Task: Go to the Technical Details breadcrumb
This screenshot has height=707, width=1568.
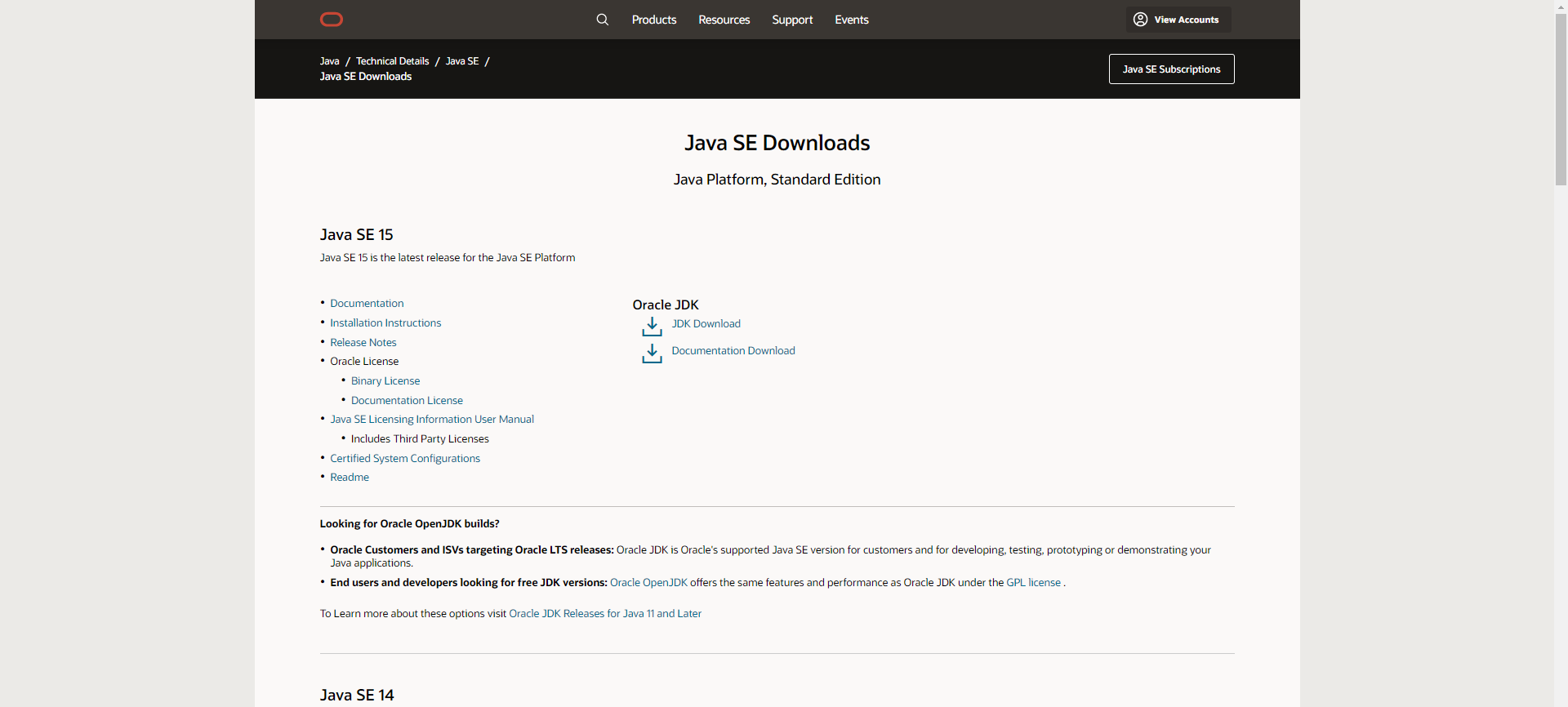Action: coord(393,61)
